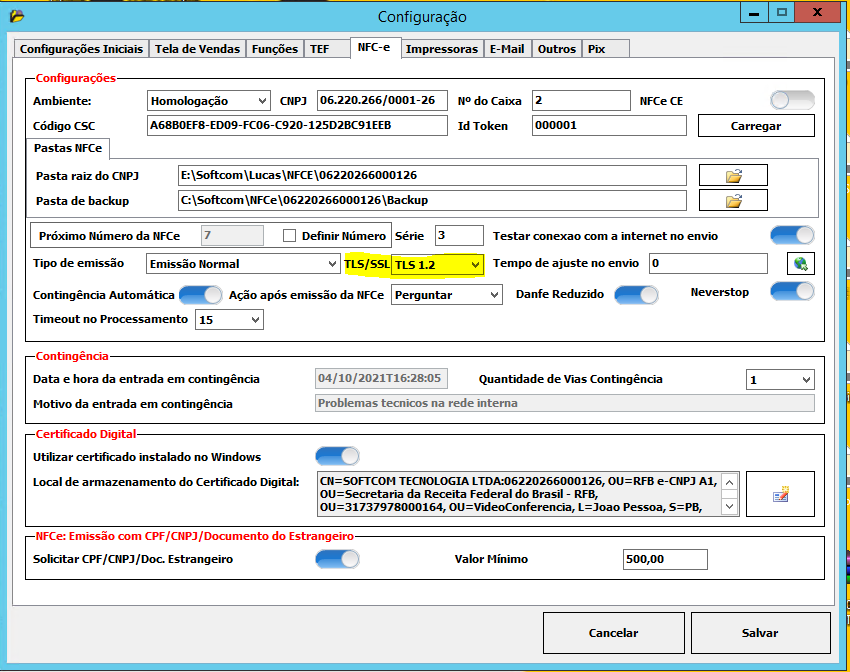Image resolution: width=850 pixels, height=672 pixels.
Task: Click the Salvar button
Action: (x=760, y=633)
